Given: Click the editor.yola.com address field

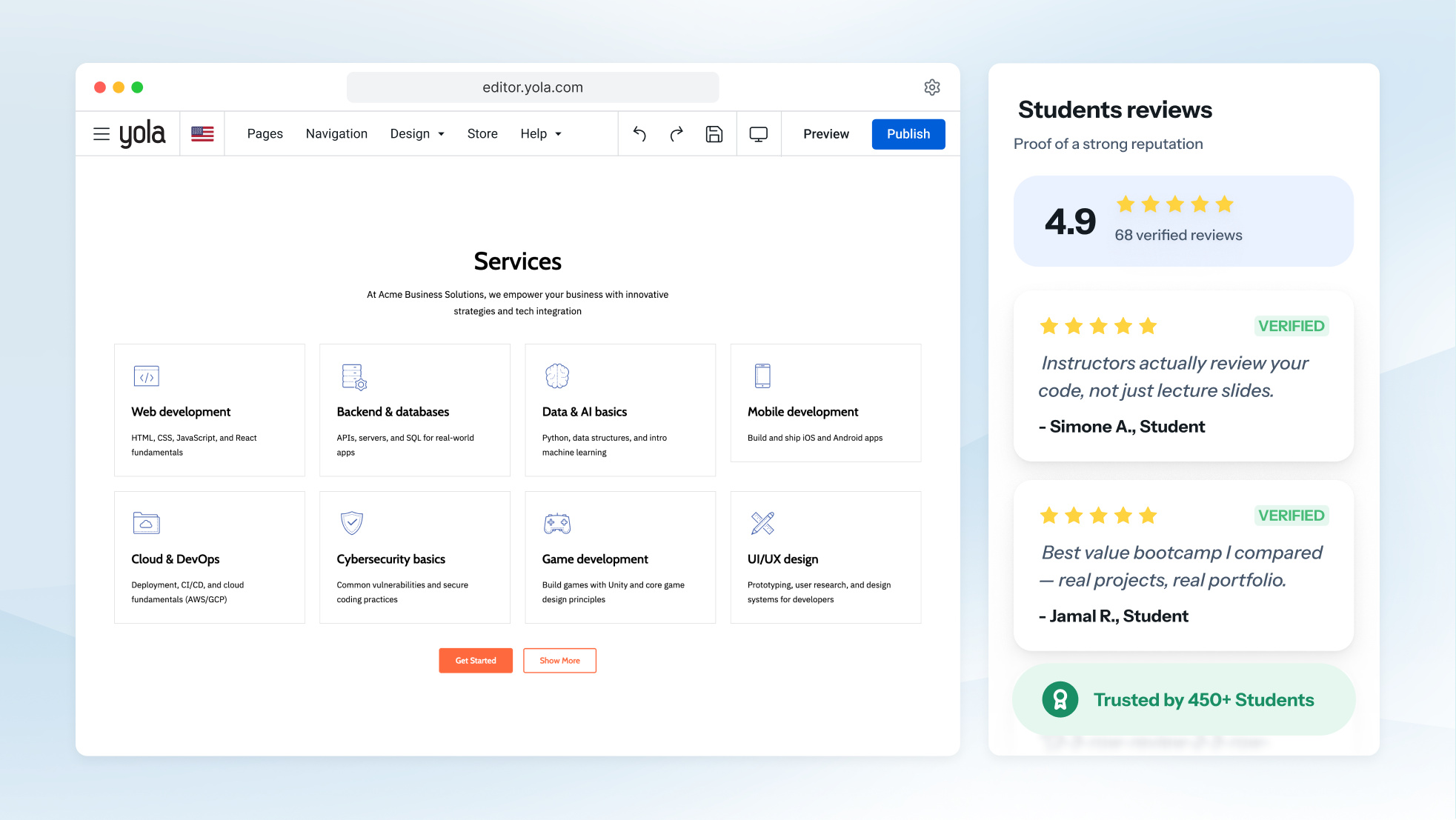Looking at the screenshot, I should (x=533, y=87).
